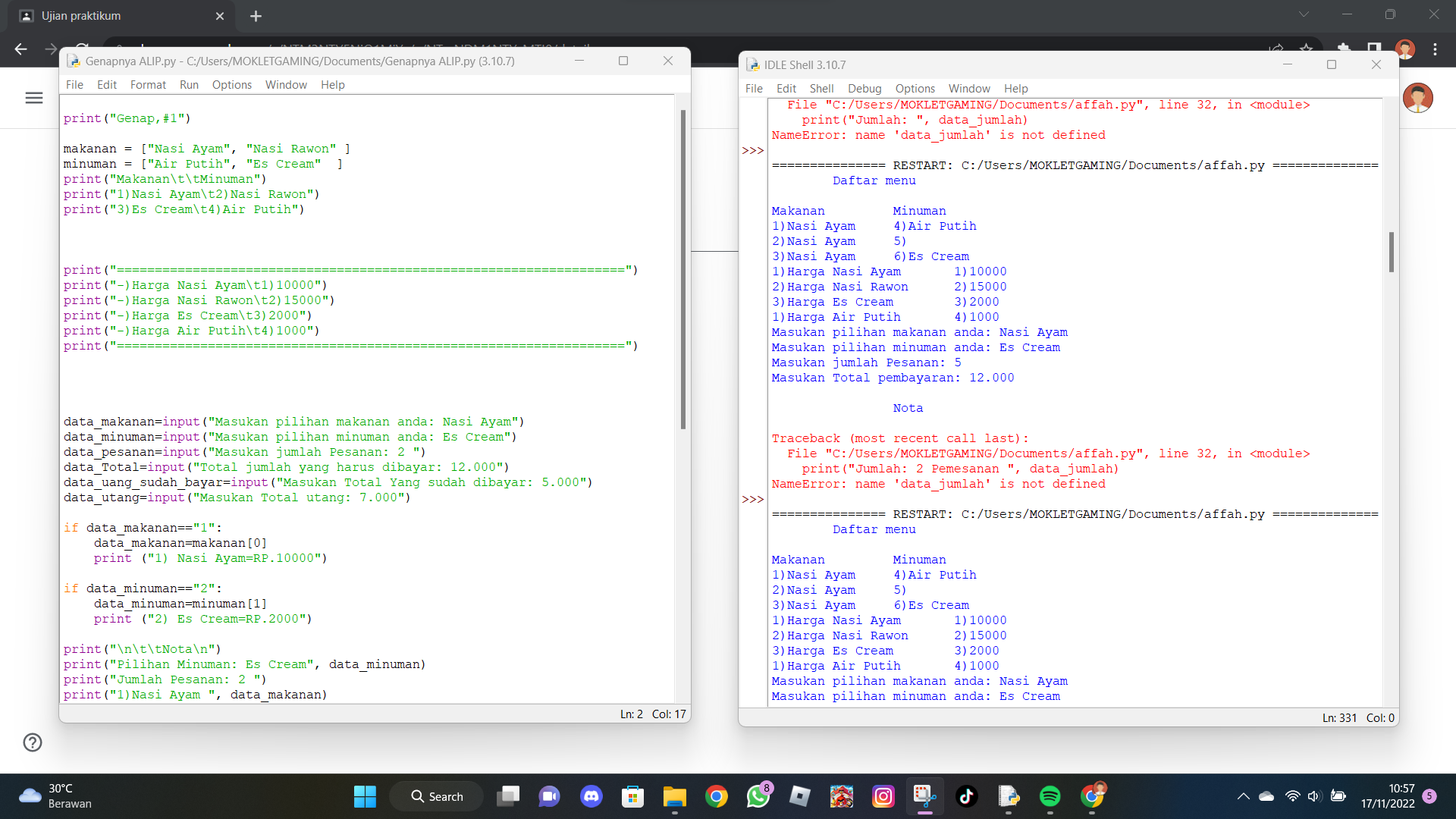
Task: Open Shell menu in IDLE Shell
Action: tap(821, 89)
